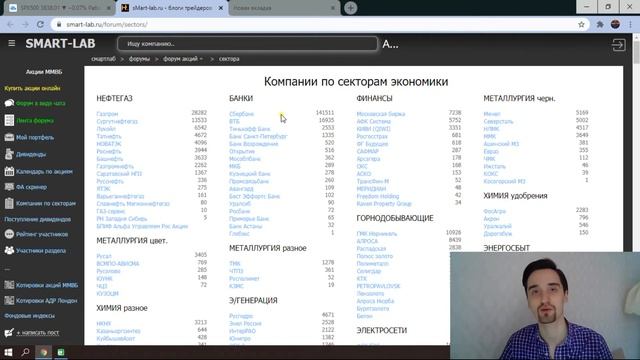
Task: Open Котировки АДР Лондон icon
Action: point(9,300)
